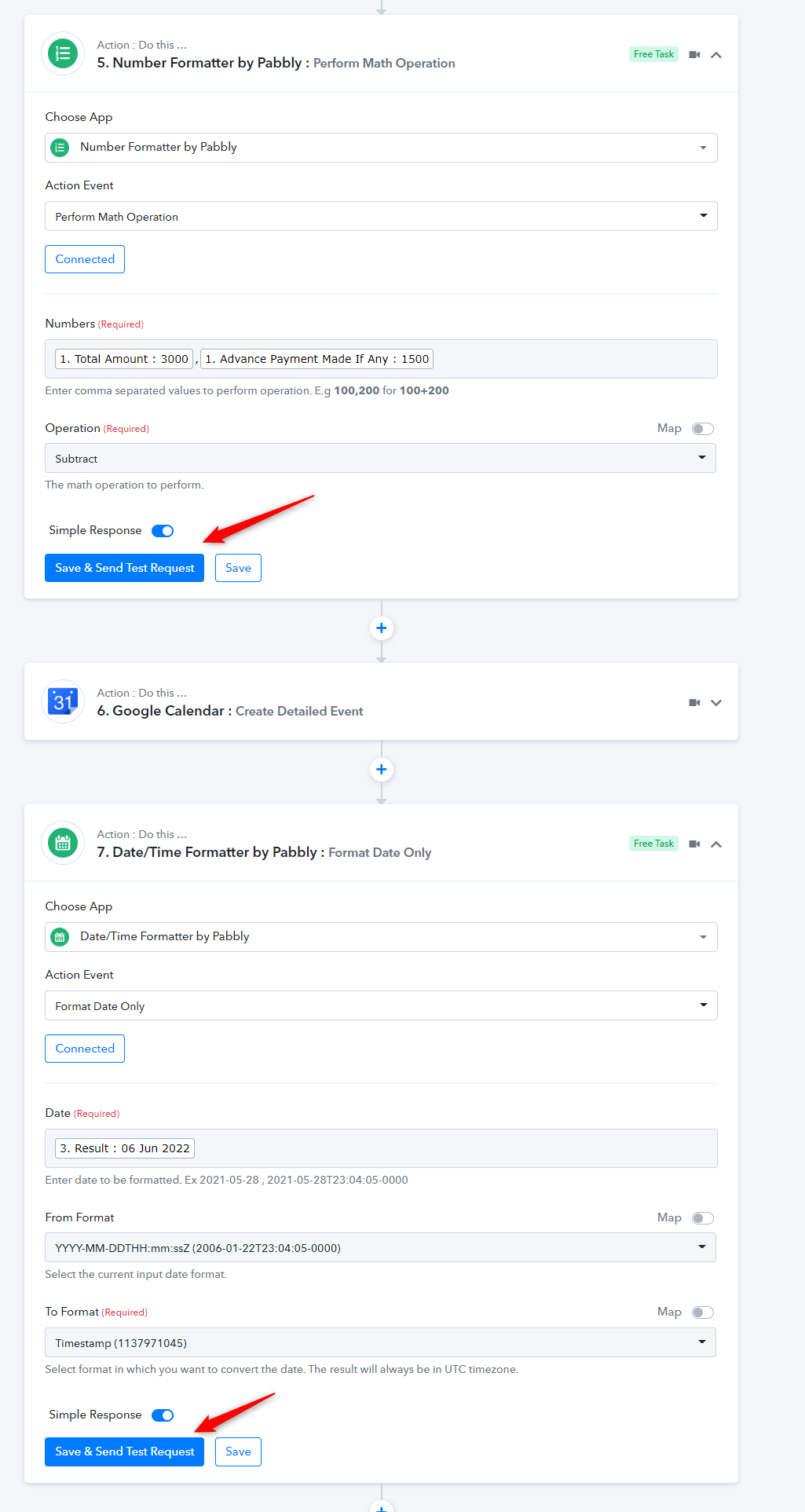Click the Number Formatter step icon in header
The height and width of the screenshot is (1512, 805).
click(63, 53)
